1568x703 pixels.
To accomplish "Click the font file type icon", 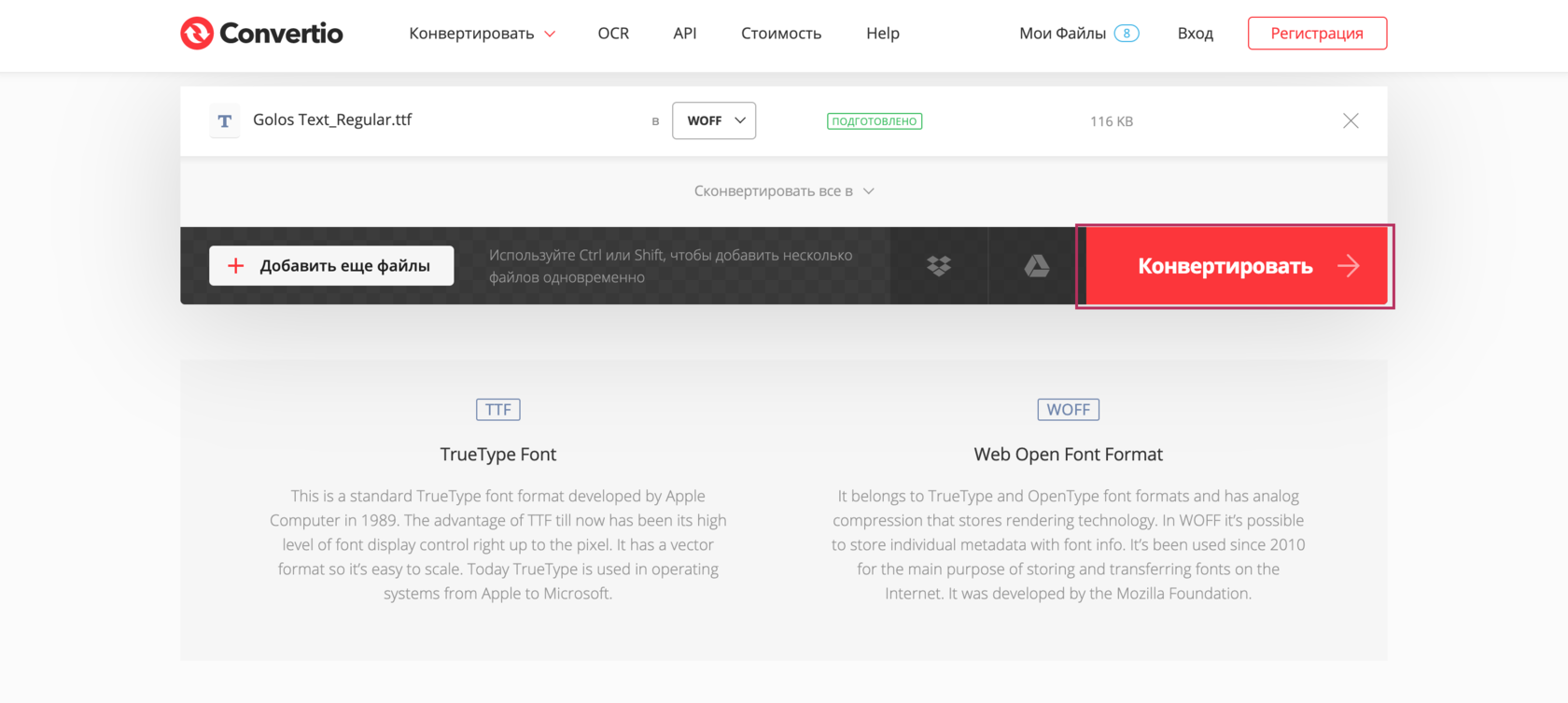I will 225,121.
